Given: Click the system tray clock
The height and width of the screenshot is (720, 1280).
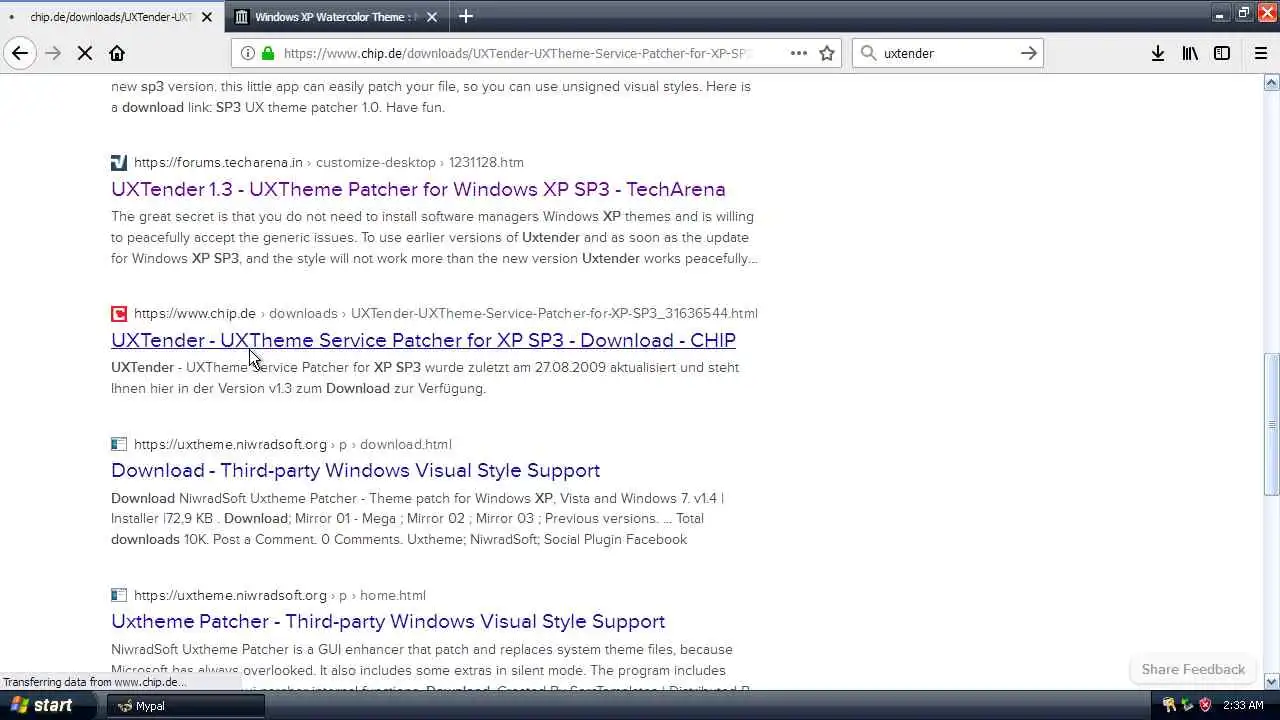Looking at the screenshot, I should pyautogui.click(x=1243, y=705).
